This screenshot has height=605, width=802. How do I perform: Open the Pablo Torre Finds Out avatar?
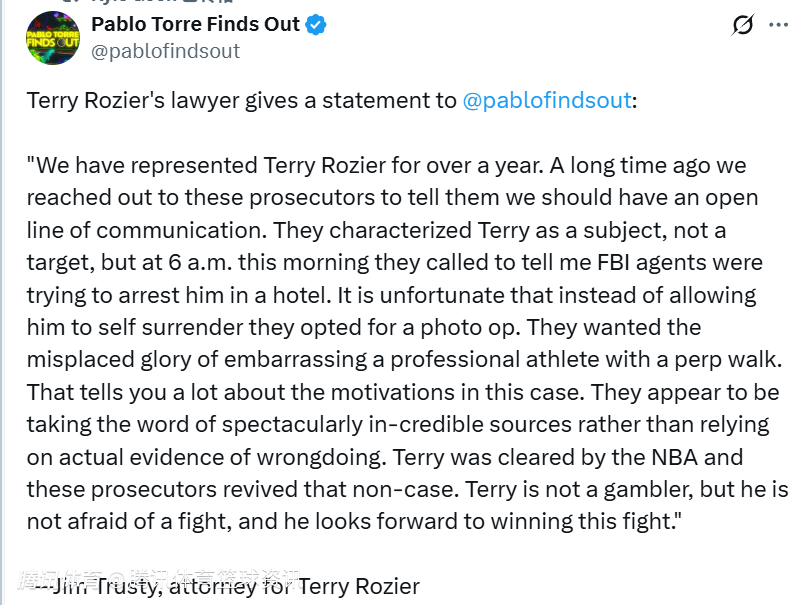click(52, 37)
